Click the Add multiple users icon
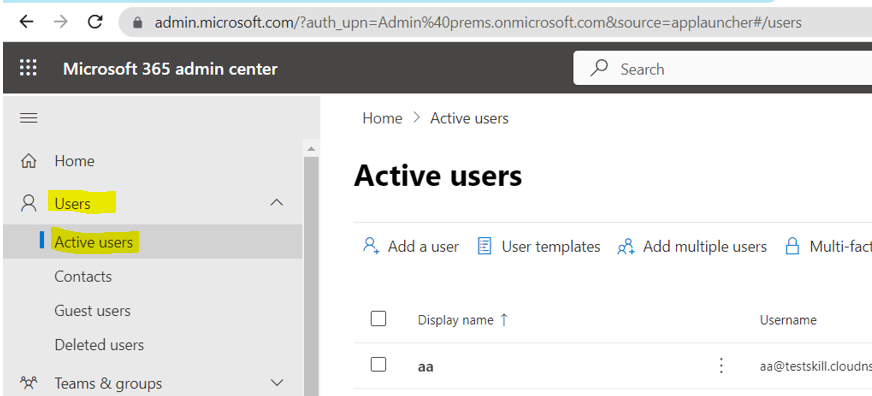Screen dimensions: 872x396 [x=626, y=246]
